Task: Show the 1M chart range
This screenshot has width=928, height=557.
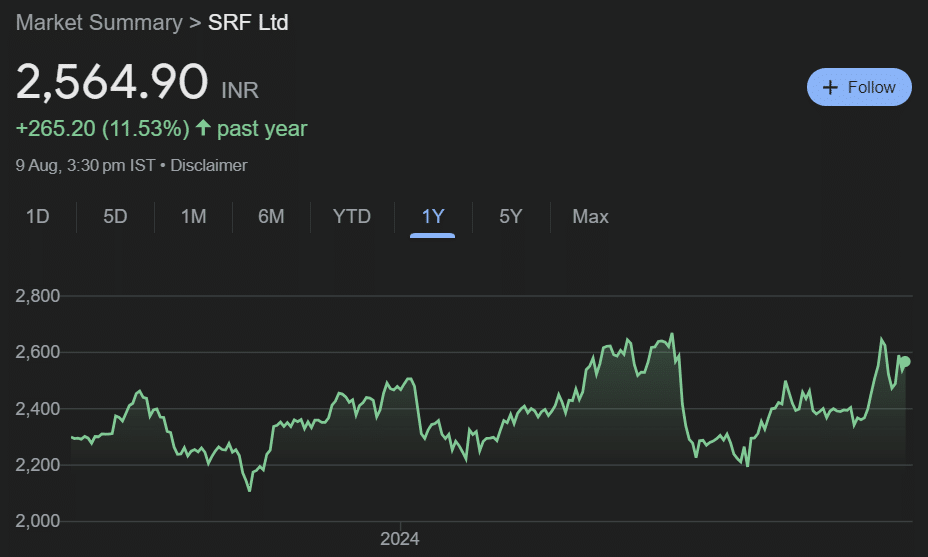Action: (194, 217)
